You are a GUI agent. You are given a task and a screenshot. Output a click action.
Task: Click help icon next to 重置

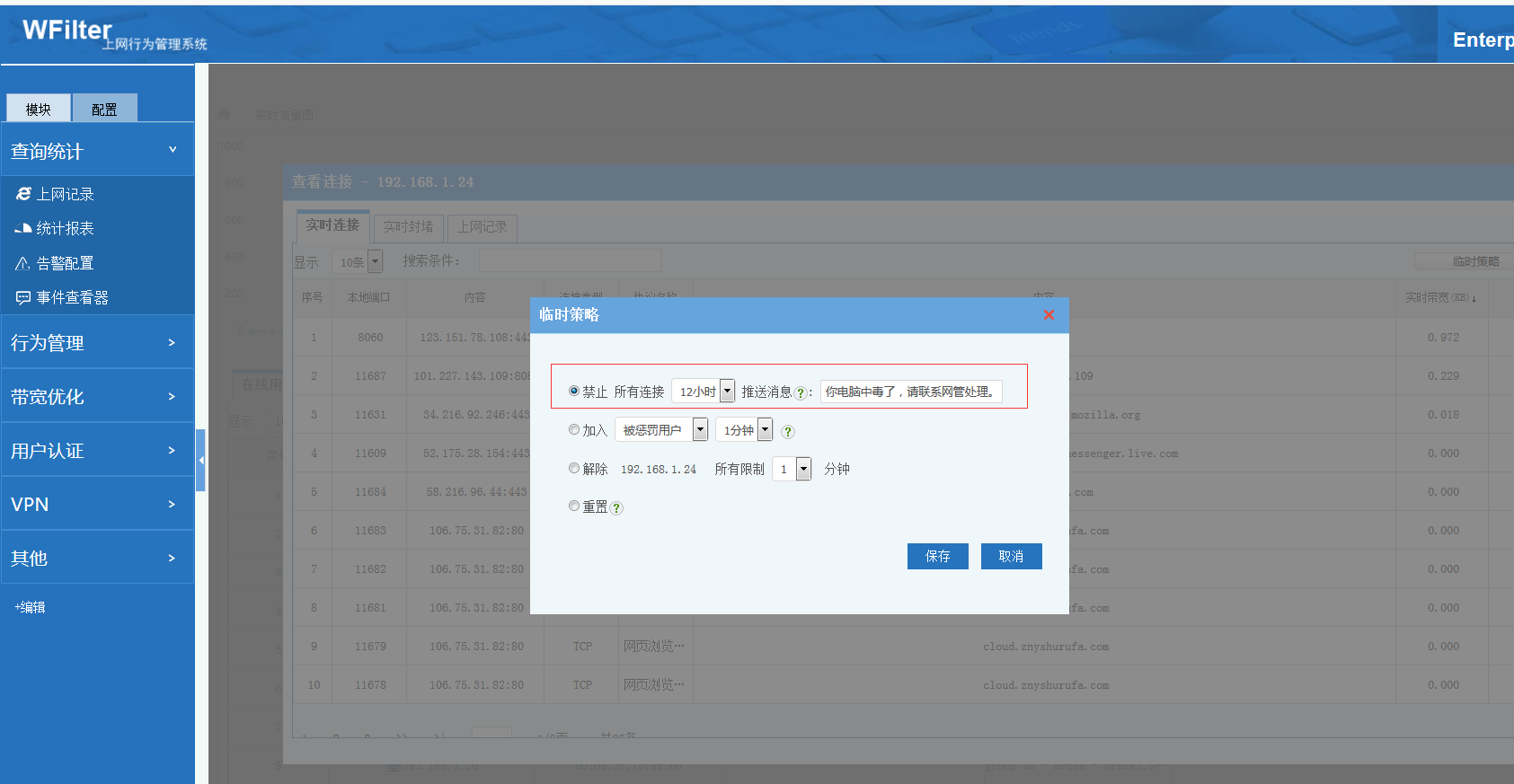(616, 508)
